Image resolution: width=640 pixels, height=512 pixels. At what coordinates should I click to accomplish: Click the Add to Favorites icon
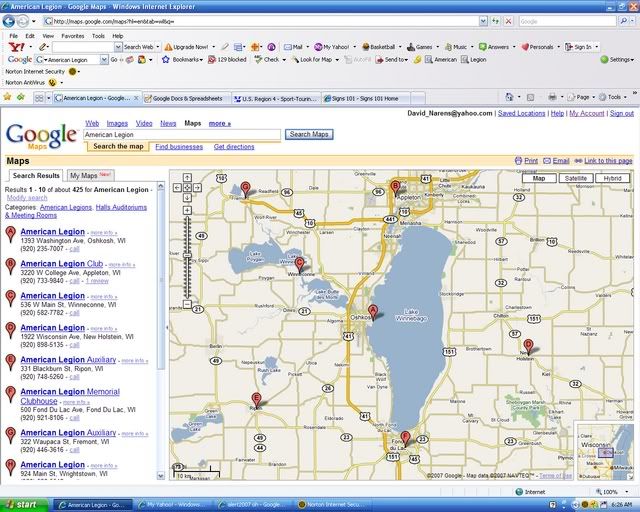pyautogui.click(x=20, y=97)
